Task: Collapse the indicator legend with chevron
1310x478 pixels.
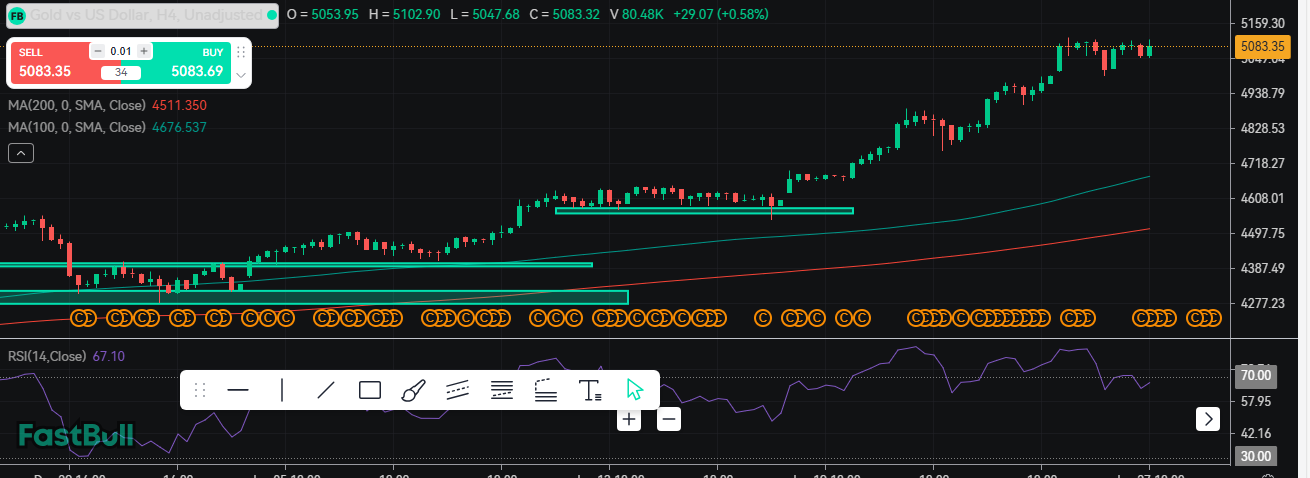Action: click(22, 153)
